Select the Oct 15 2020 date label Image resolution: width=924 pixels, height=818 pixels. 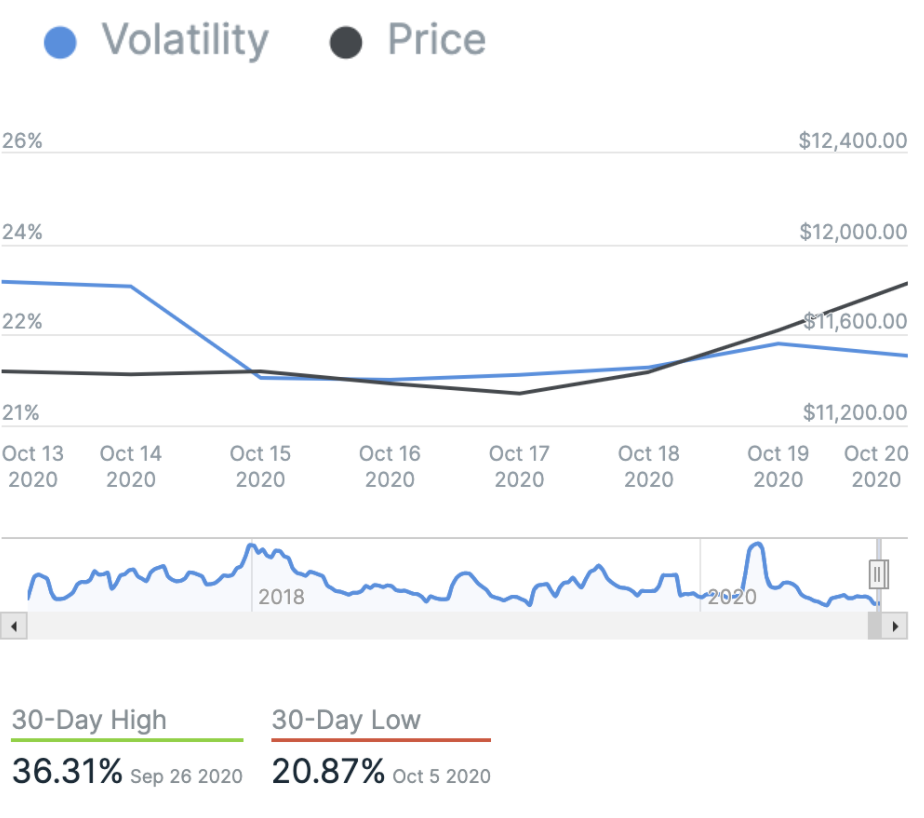260,466
